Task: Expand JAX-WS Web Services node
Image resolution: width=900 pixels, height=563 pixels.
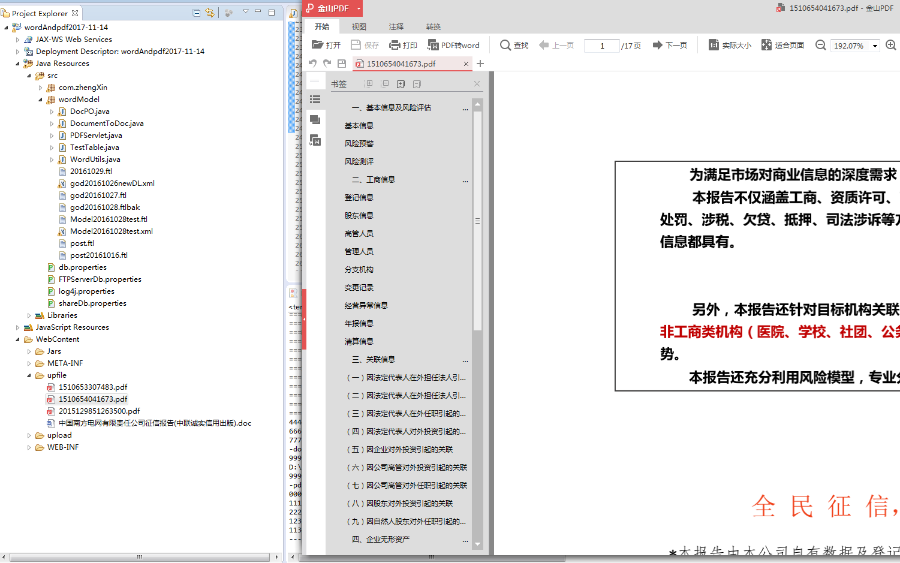Action: [x=18, y=39]
